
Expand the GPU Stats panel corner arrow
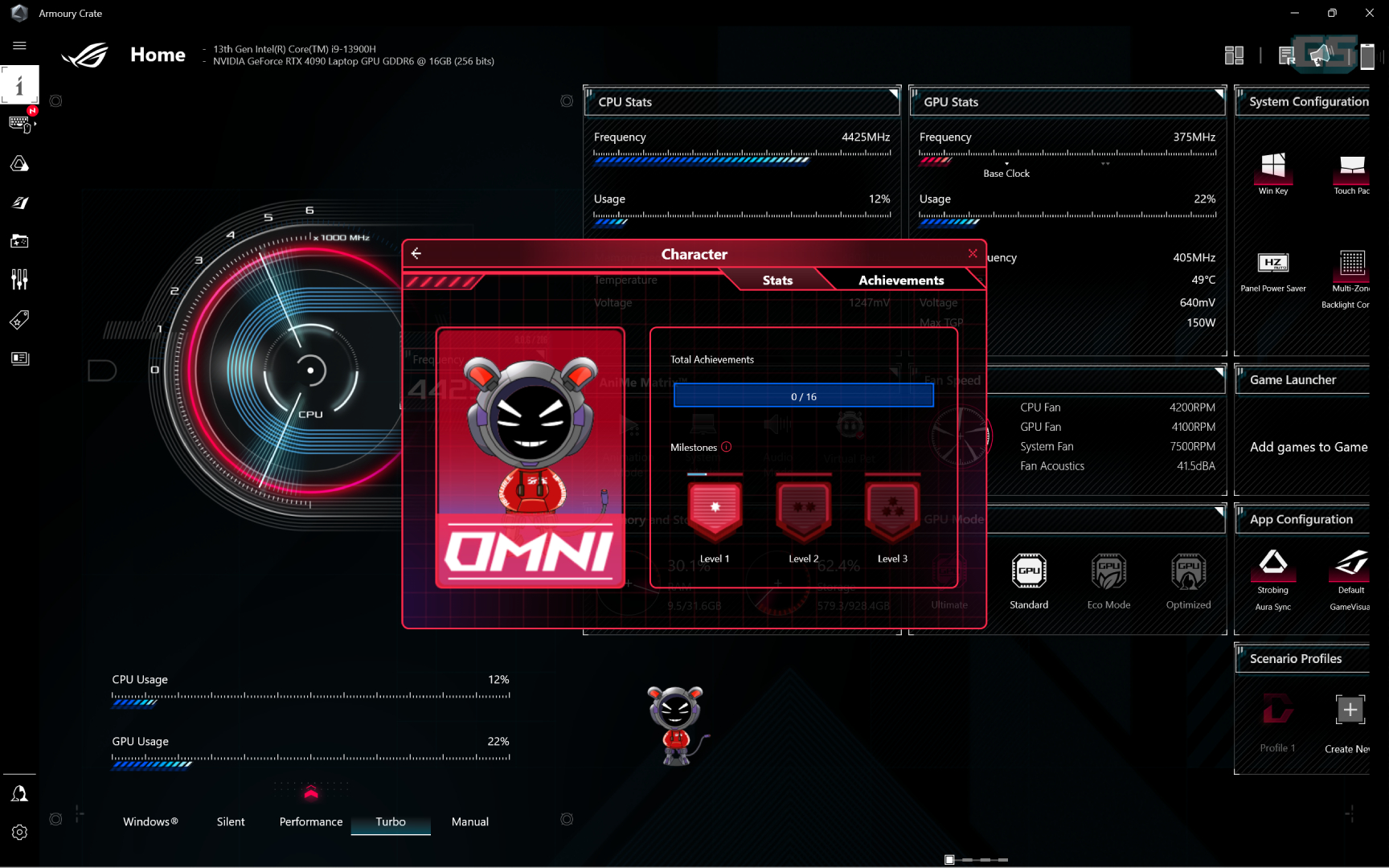click(1219, 94)
